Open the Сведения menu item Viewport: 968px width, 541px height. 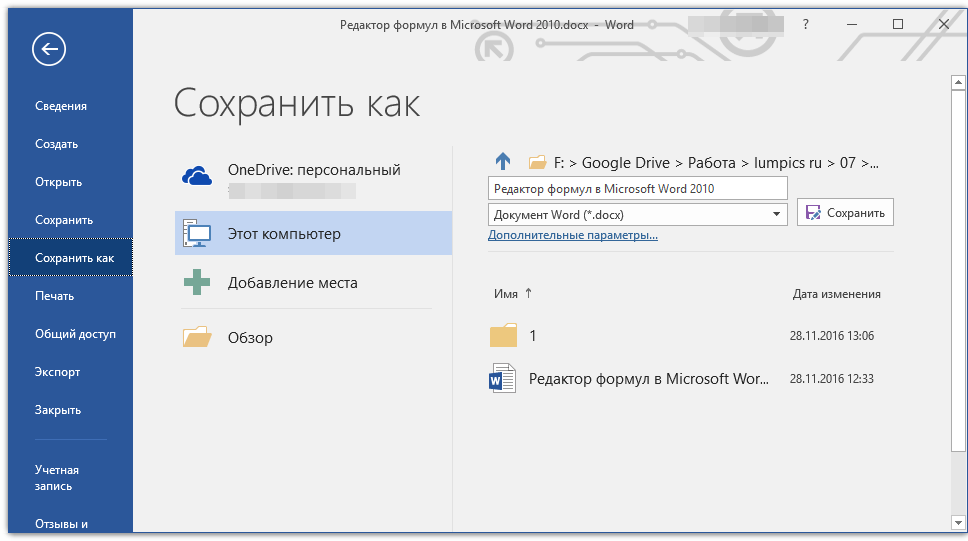[x=61, y=106]
